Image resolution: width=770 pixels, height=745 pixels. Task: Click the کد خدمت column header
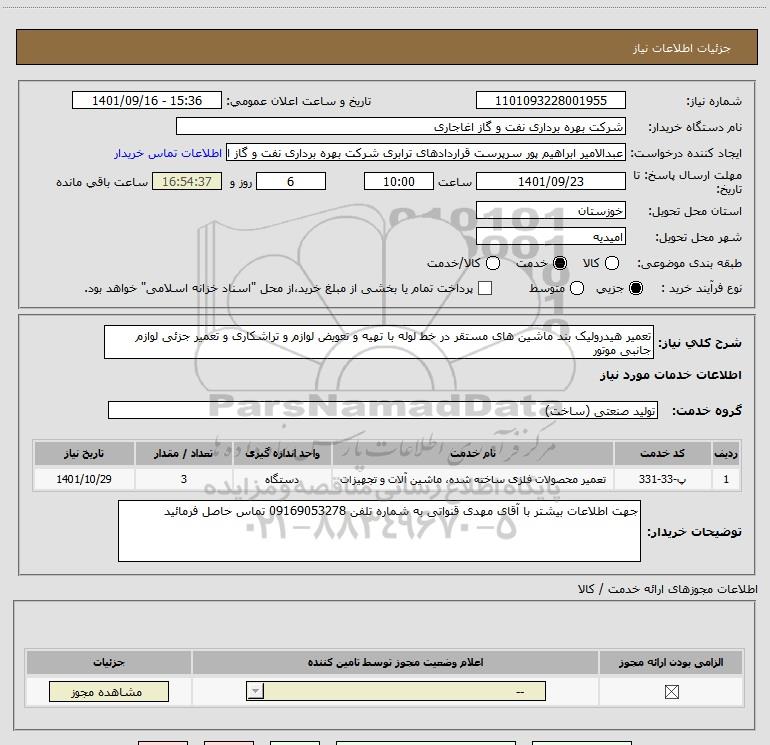coord(662,453)
